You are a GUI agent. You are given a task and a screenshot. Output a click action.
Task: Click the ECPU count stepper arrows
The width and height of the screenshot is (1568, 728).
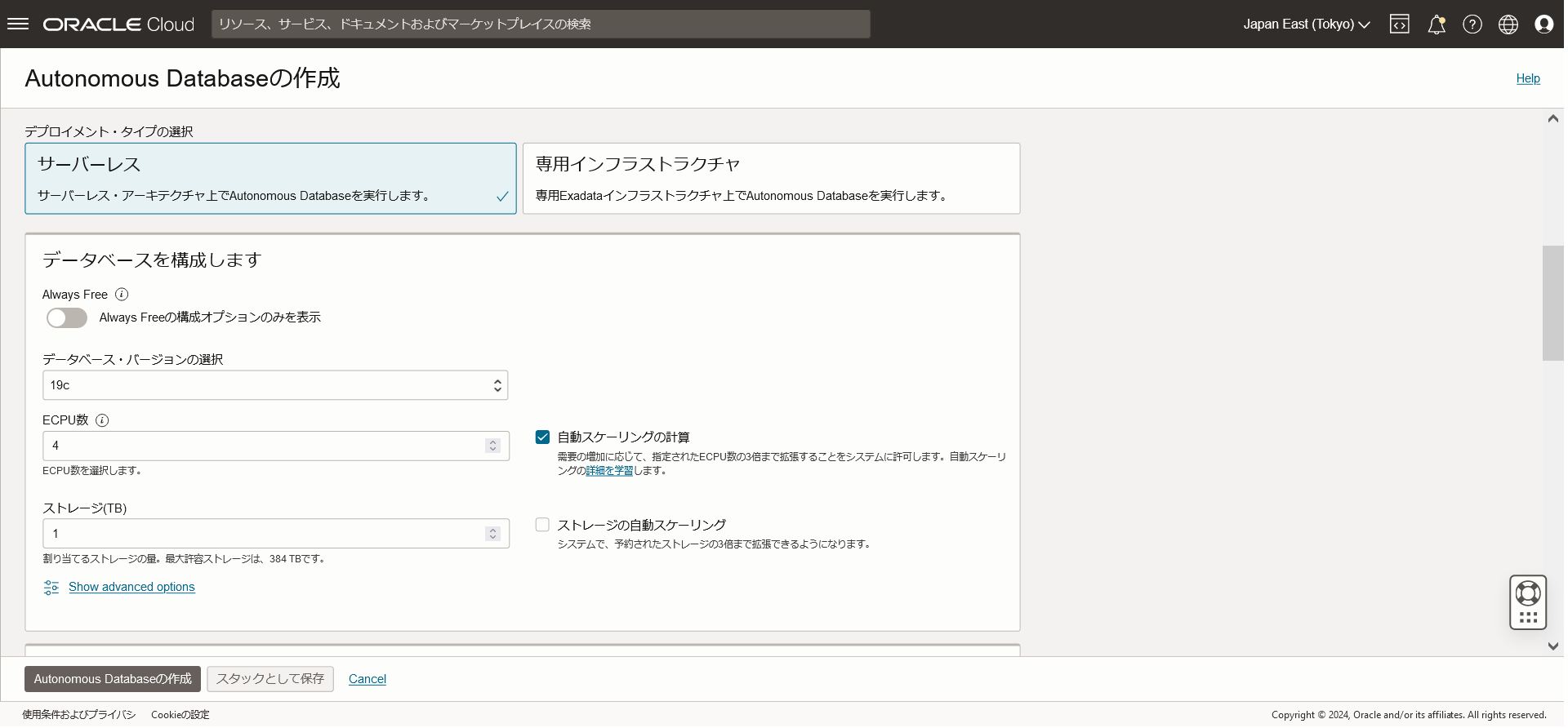point(492,446)
